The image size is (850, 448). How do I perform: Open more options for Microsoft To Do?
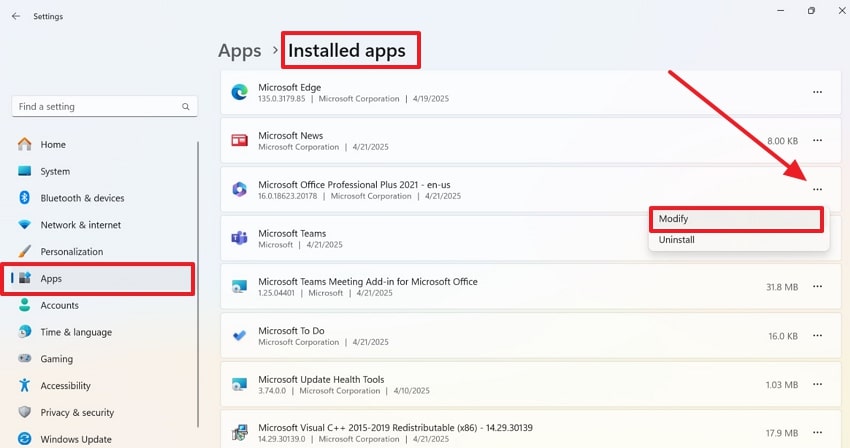point(817,336)
